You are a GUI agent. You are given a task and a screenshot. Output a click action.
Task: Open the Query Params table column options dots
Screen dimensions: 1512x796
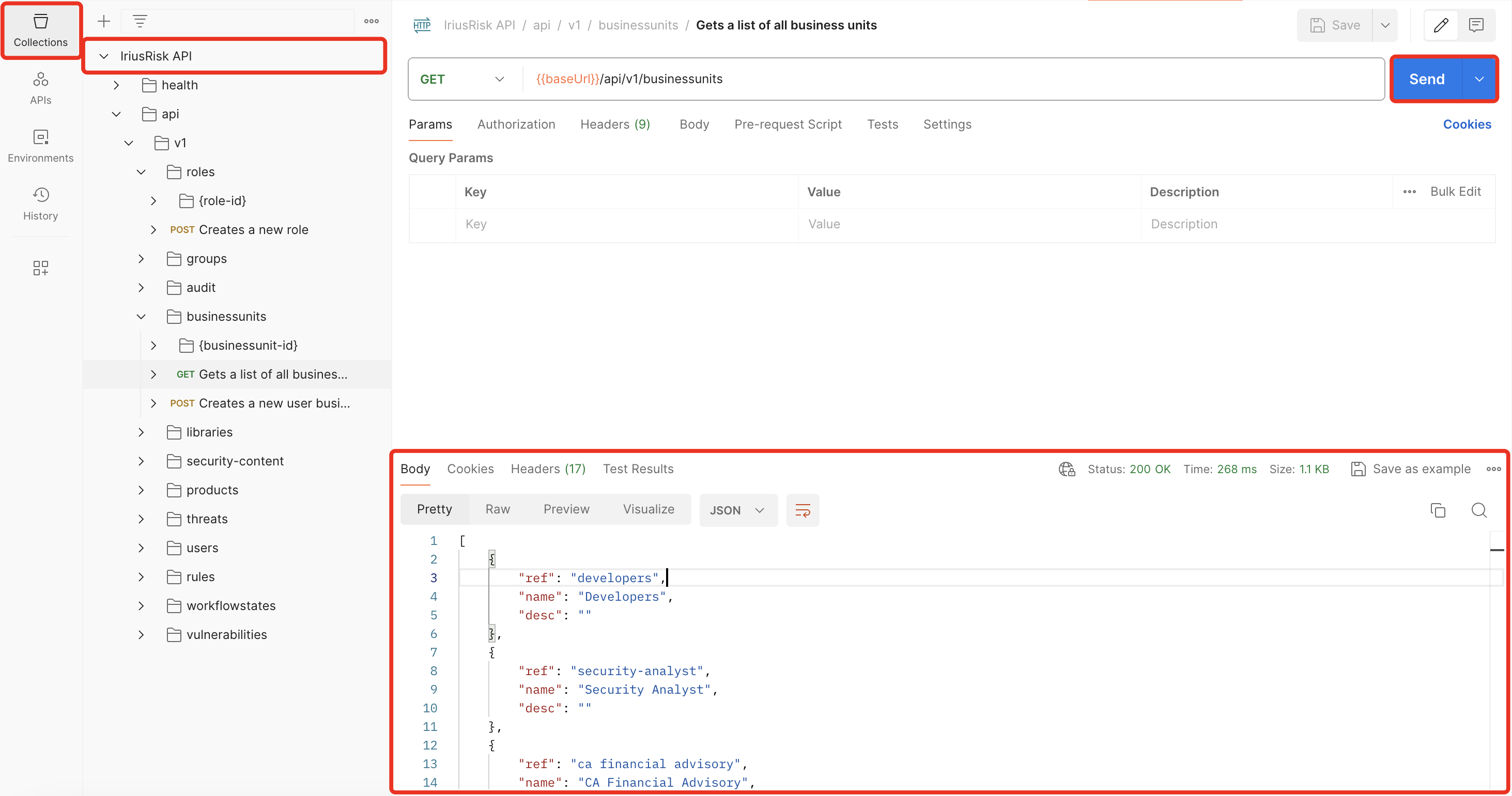click(1410, 192)
